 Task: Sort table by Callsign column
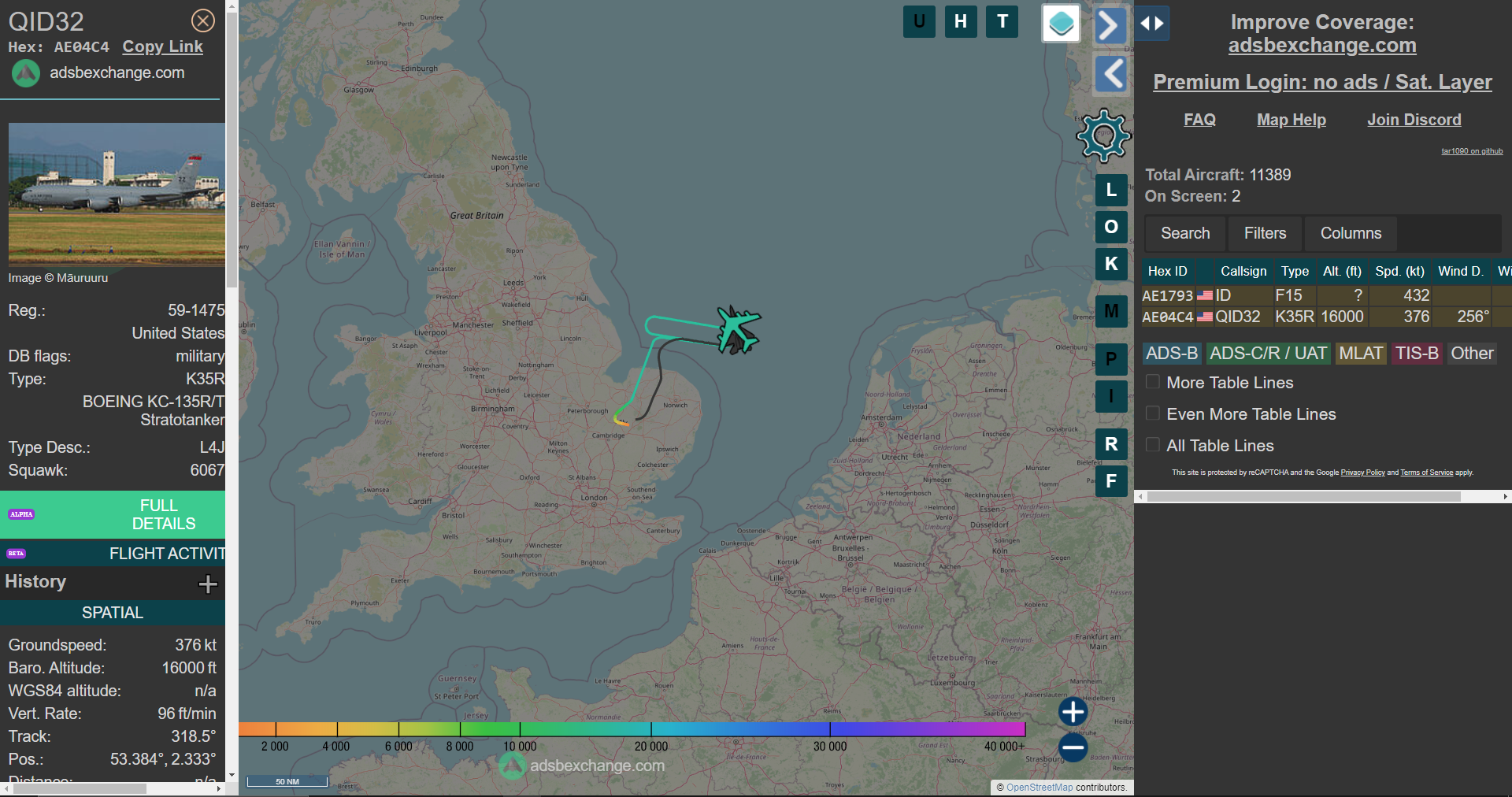1243,271
